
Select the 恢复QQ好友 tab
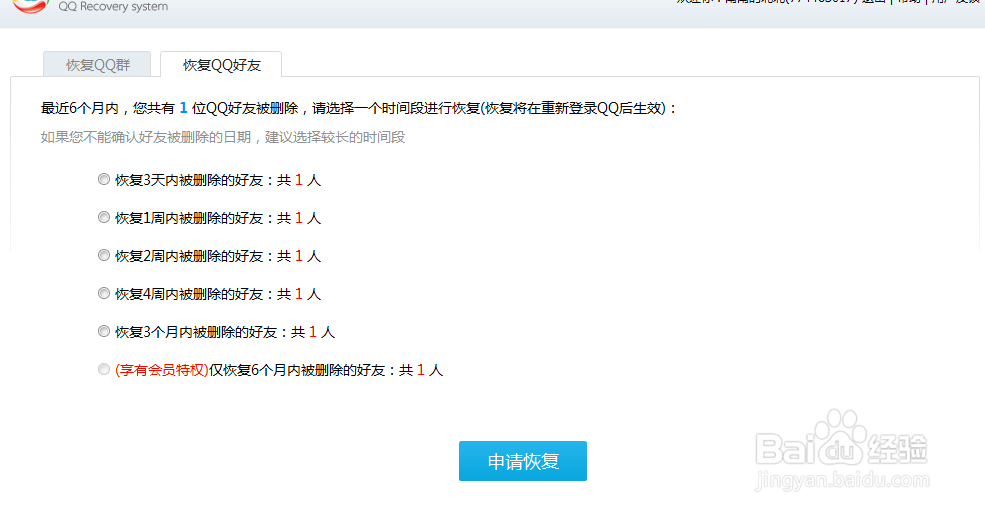221,65
